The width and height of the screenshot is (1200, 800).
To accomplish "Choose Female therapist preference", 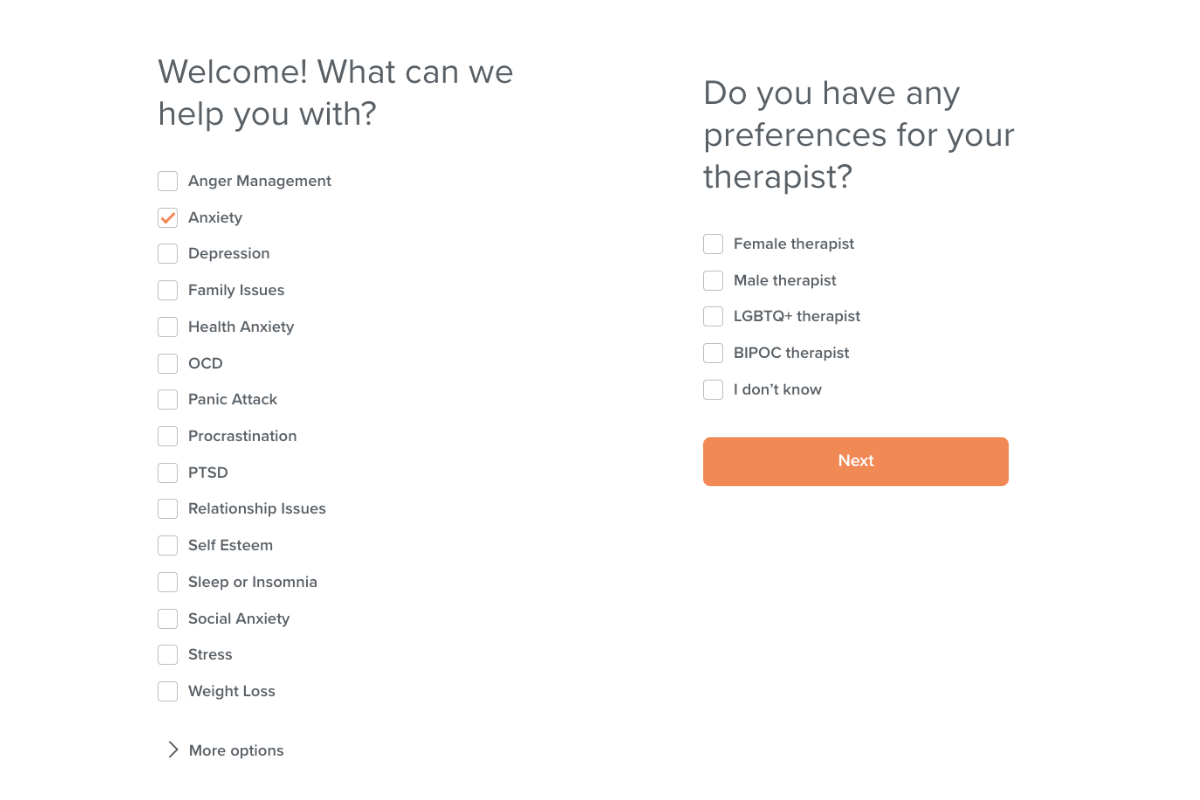I will (x=713, y=244).
